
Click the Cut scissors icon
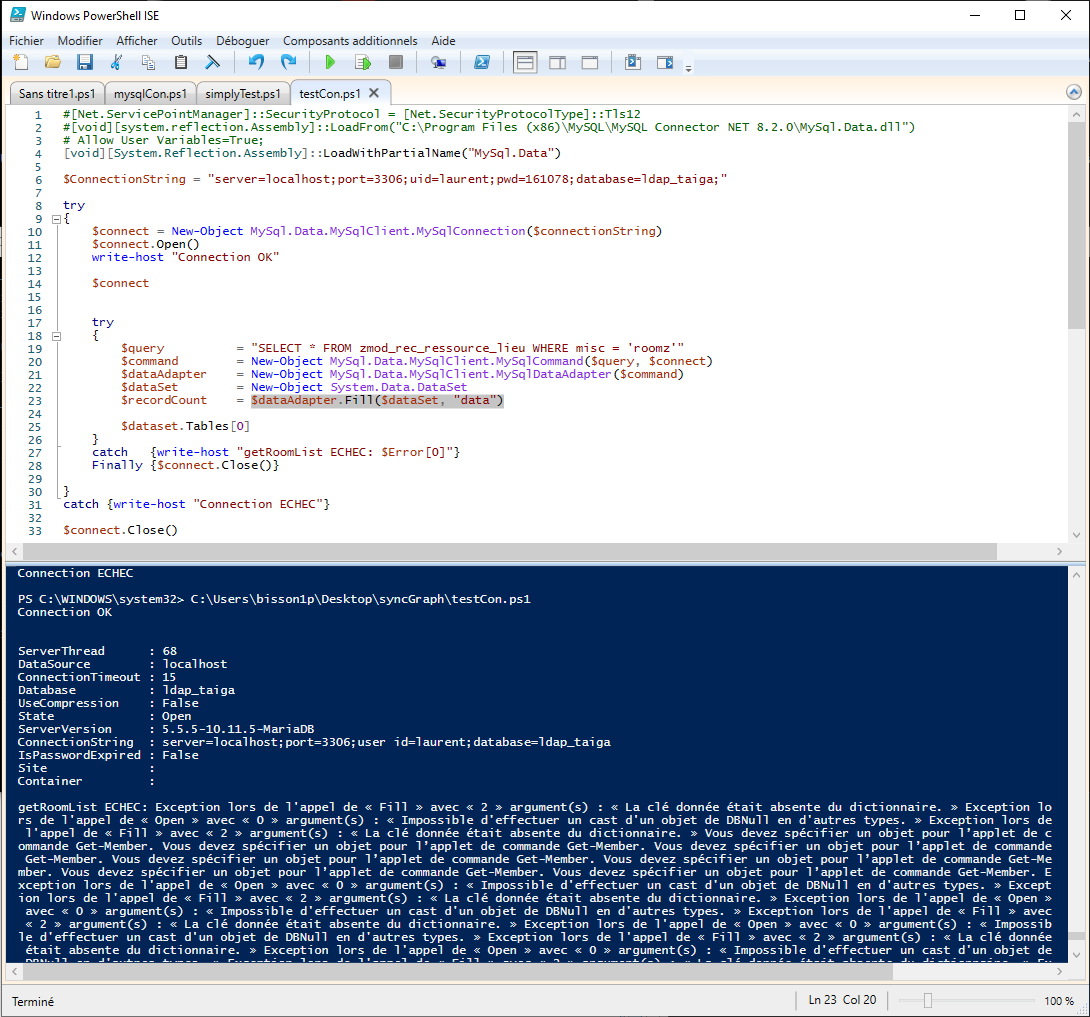tap(116, 63)
